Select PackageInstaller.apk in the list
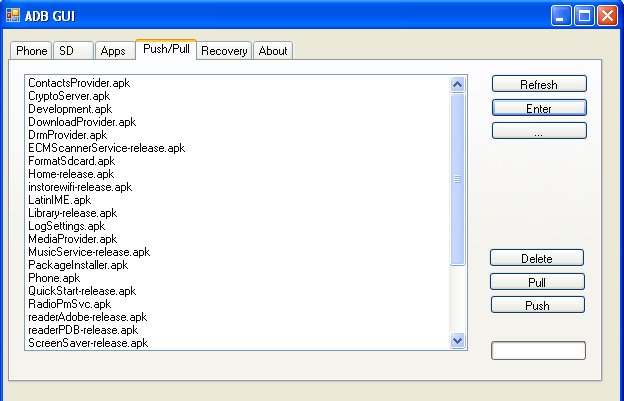This screenshot has width=624, height=401. (238, 265)
